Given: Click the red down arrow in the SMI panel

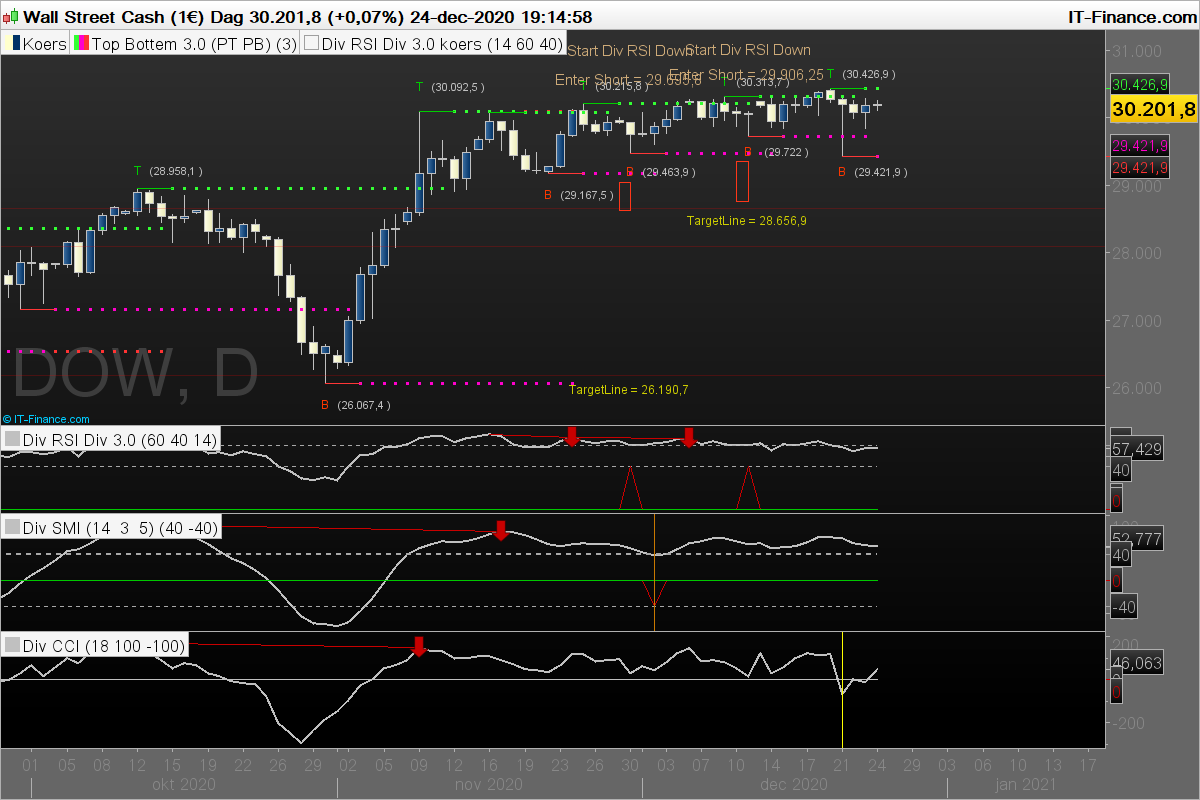Looking at the screenshot, I should coord(501,530).
